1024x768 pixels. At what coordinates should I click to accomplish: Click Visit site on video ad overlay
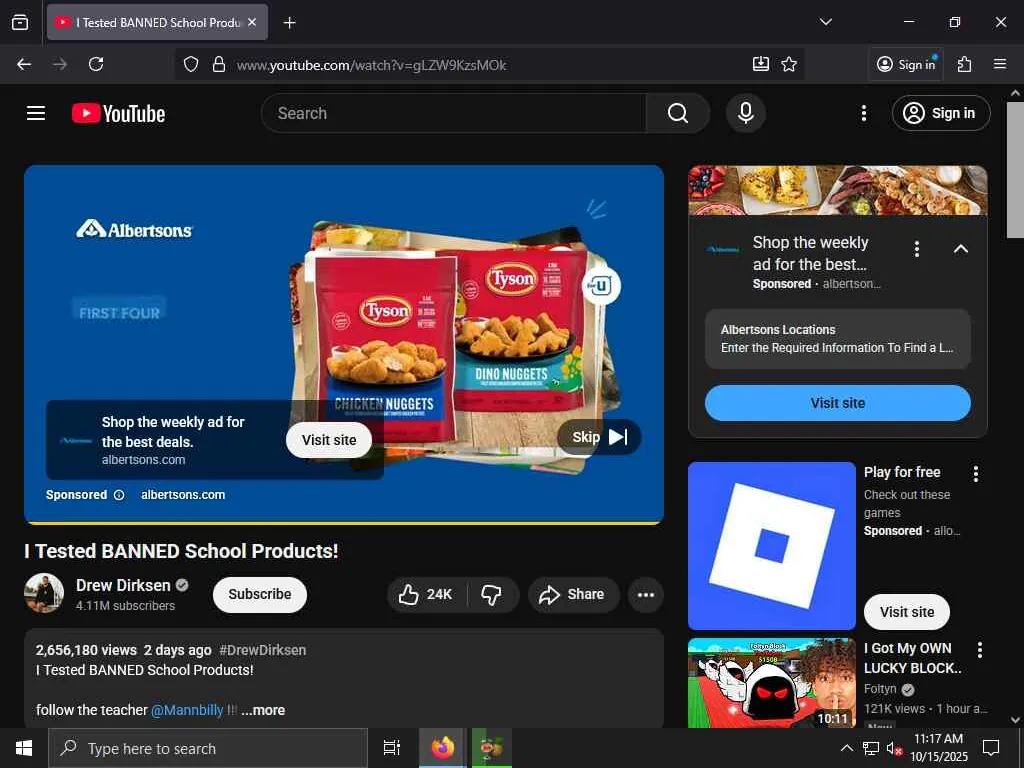(x=328, y=440)
